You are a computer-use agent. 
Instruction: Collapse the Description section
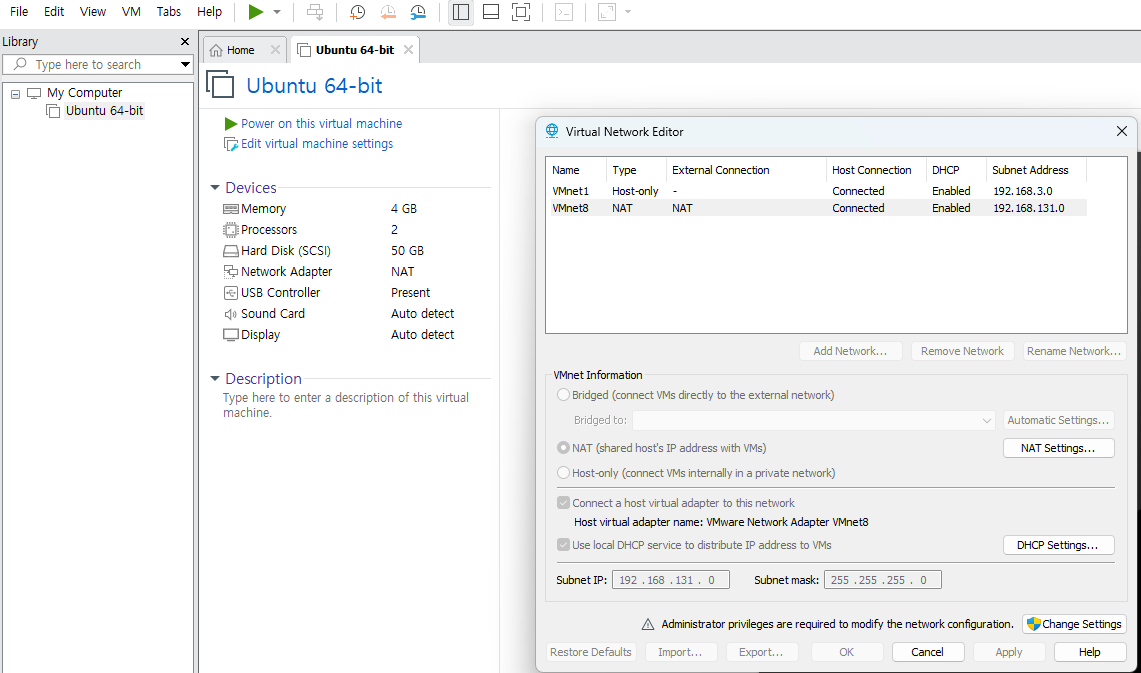[x=215, y=378]
